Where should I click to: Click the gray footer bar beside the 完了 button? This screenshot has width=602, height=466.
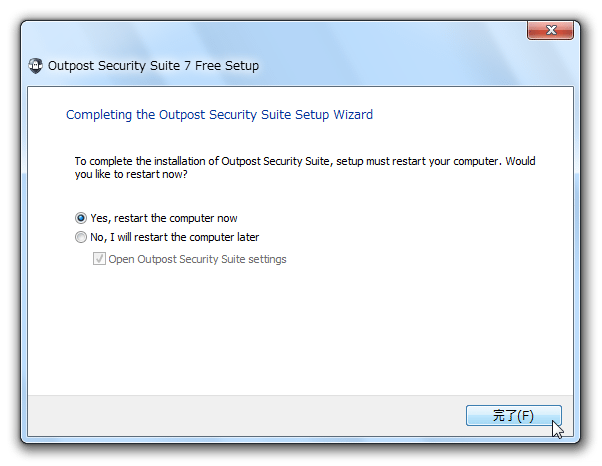click(246, 415)
